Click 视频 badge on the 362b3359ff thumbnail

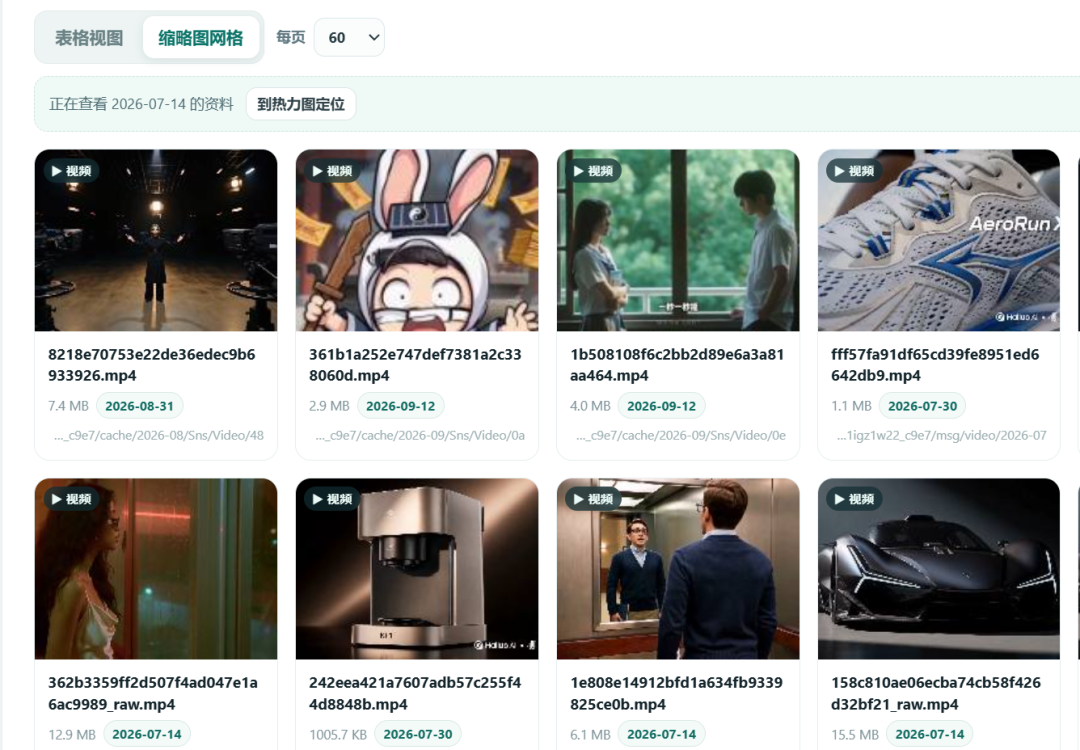point(72,499)
